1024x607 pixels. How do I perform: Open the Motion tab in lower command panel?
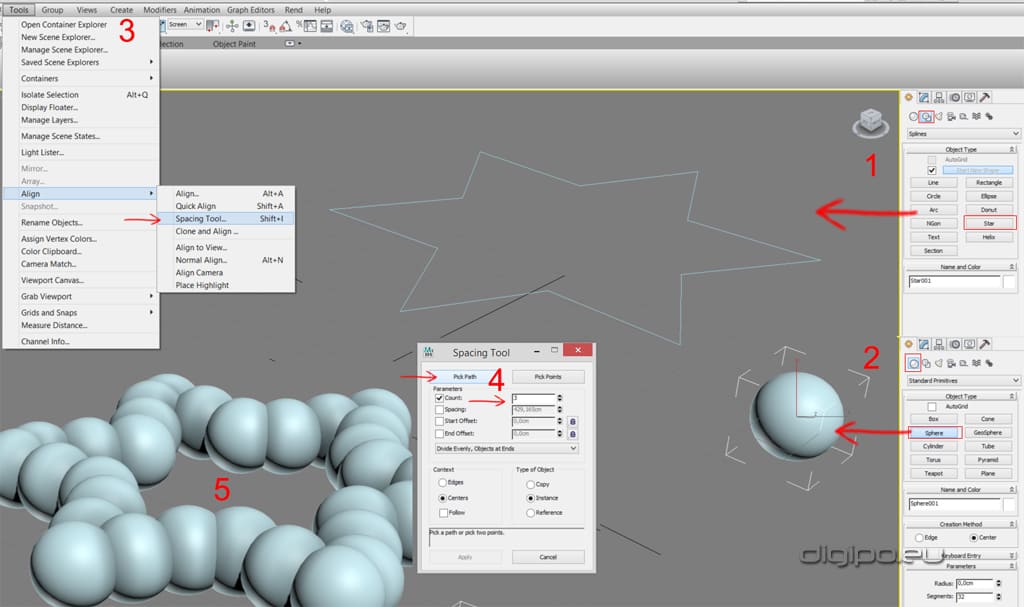(955, 344)
